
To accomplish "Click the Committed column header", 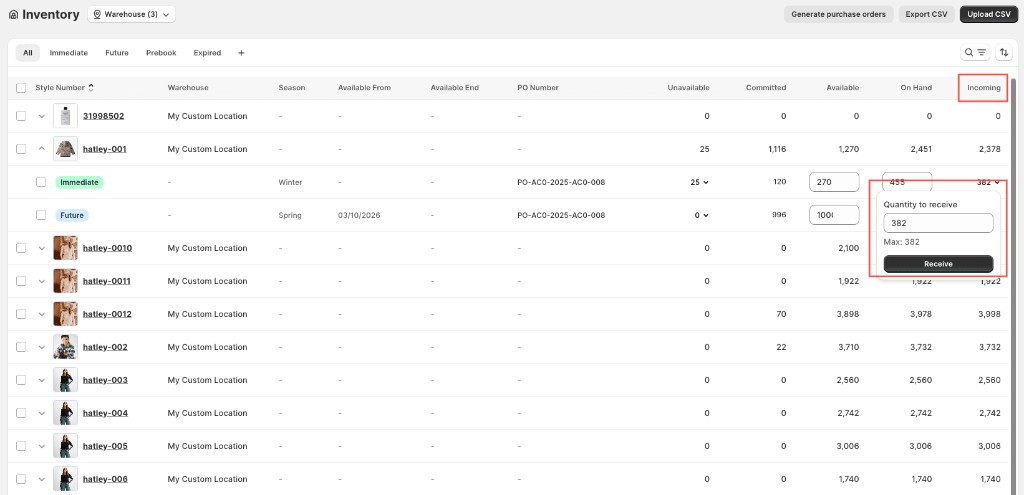I will click(x=766, y=88).
